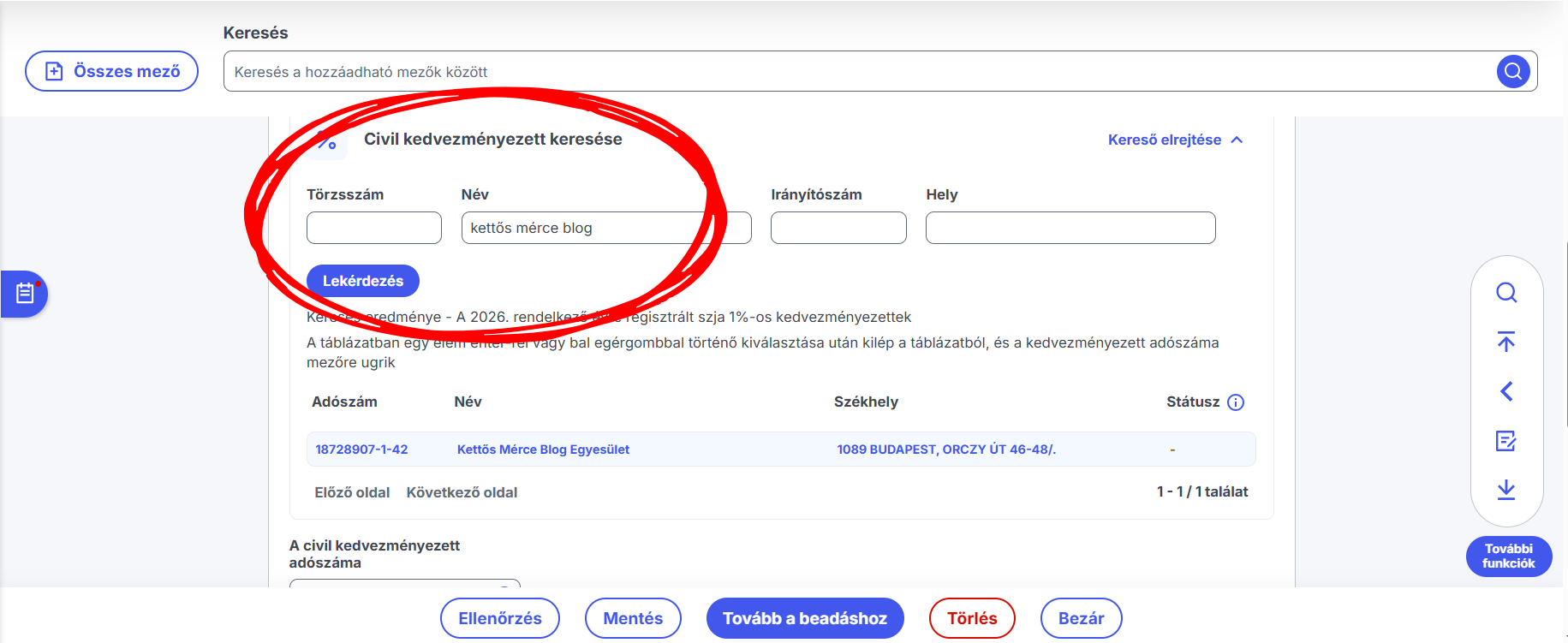The width and height of the screenshot is (1568, 643).
Task: Select Kettős Mérce Blog Egyesület result
Action: click(x=543, y=450)
